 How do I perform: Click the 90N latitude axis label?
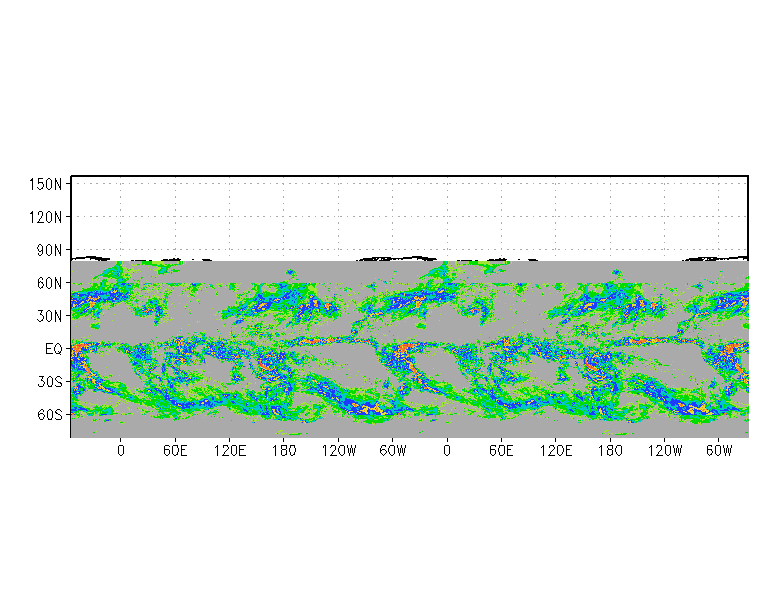coord(49,250)
